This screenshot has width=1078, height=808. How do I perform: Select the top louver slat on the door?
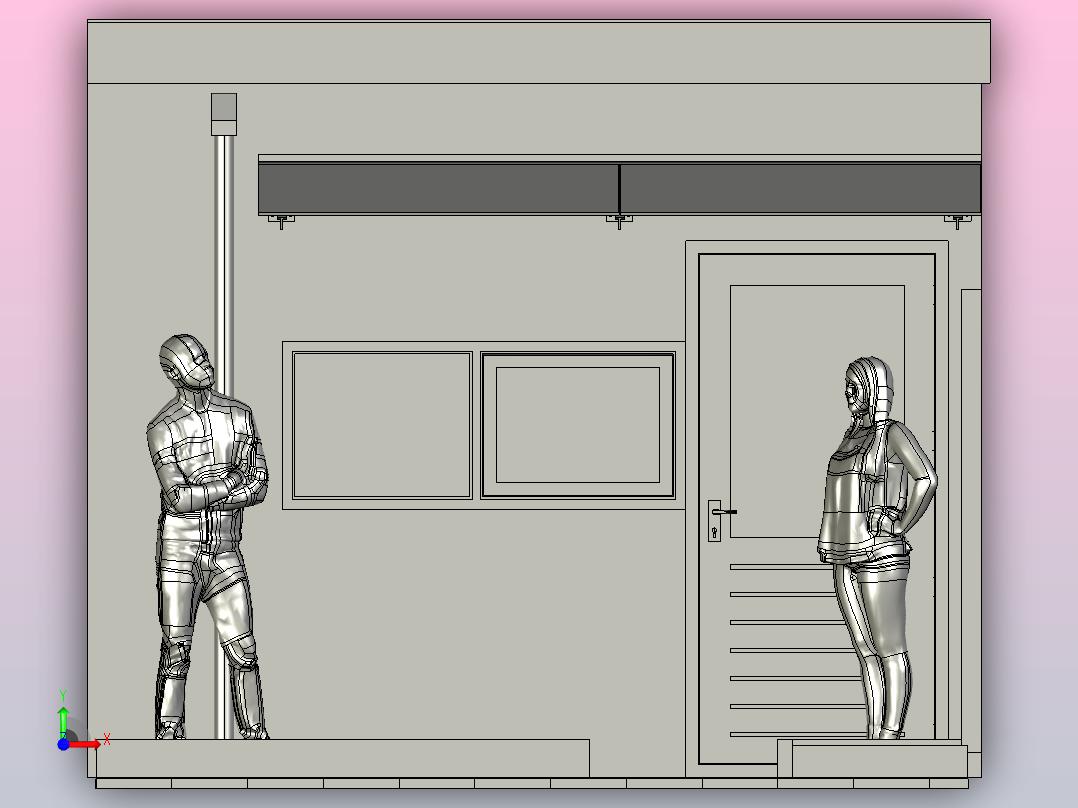pyautogui.click(x=782, y=567)
